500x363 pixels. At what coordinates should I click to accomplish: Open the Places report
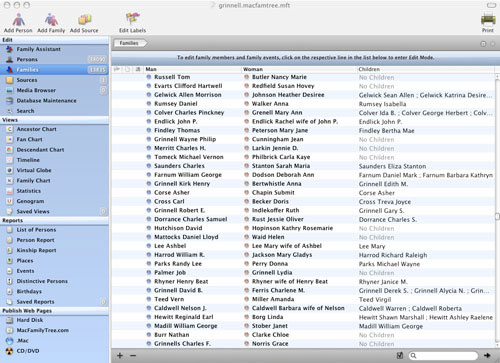pos(54,261)
